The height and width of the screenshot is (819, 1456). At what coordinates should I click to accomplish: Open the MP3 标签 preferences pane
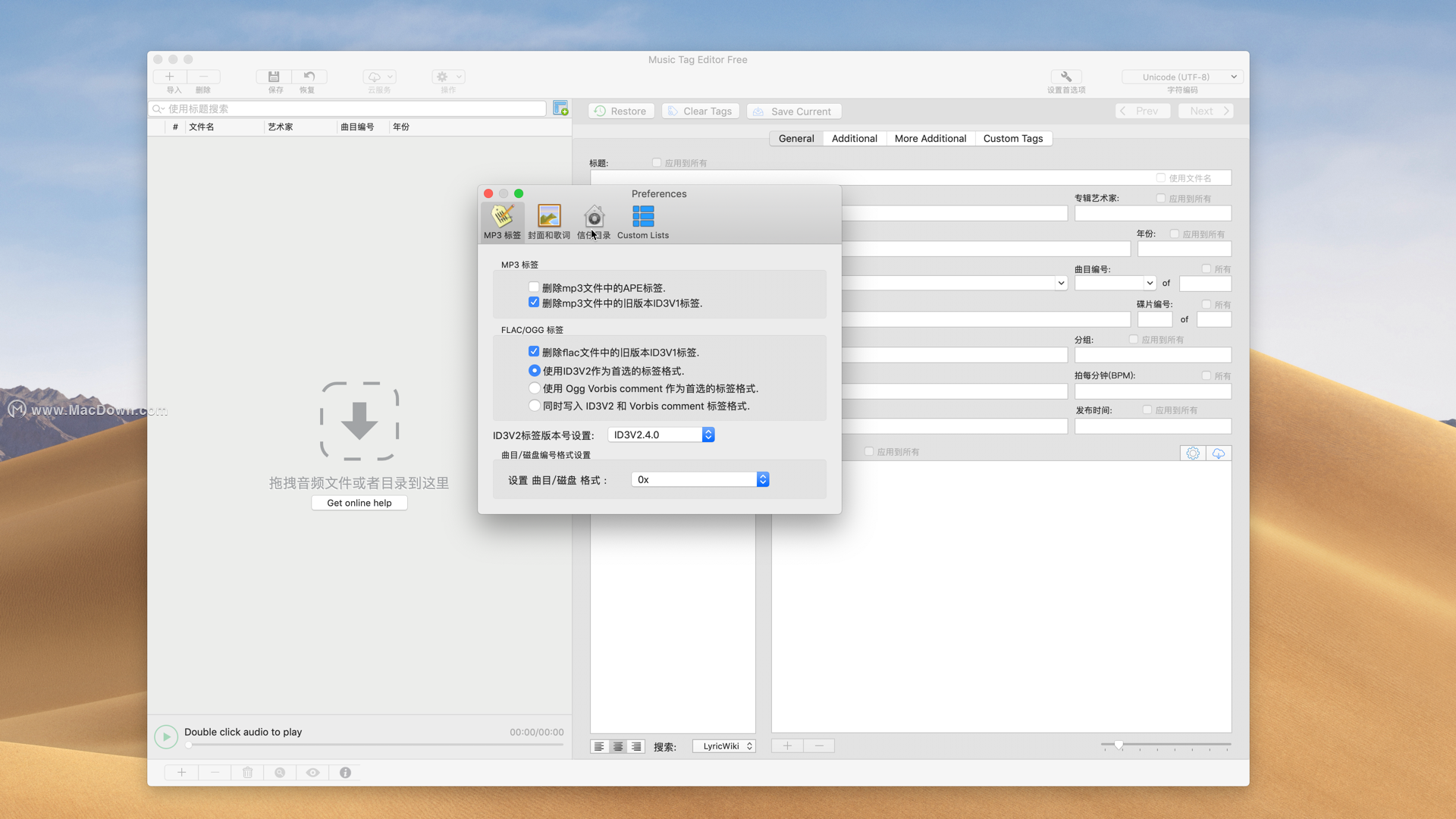(502, 222)
